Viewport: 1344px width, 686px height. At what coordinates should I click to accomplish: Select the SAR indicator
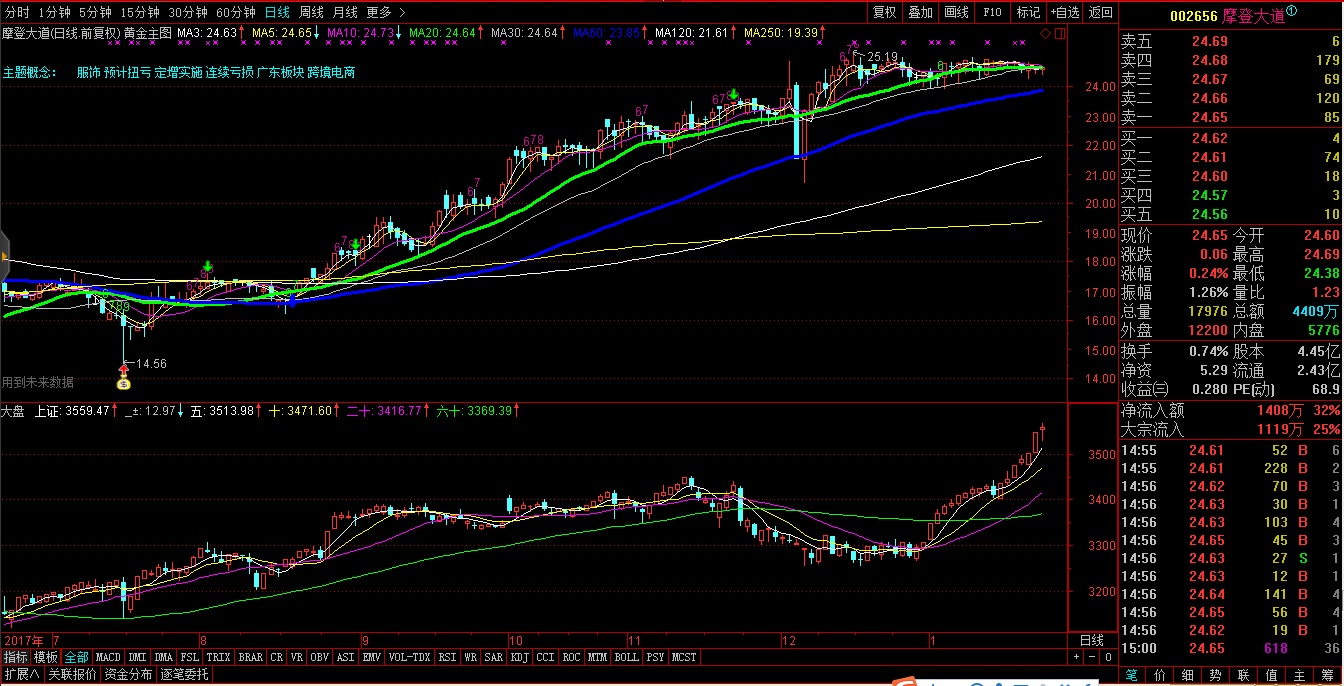[494, 657]
